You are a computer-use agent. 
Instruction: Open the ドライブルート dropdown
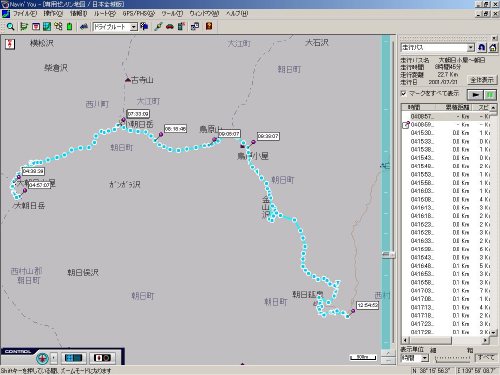(134, 27)
